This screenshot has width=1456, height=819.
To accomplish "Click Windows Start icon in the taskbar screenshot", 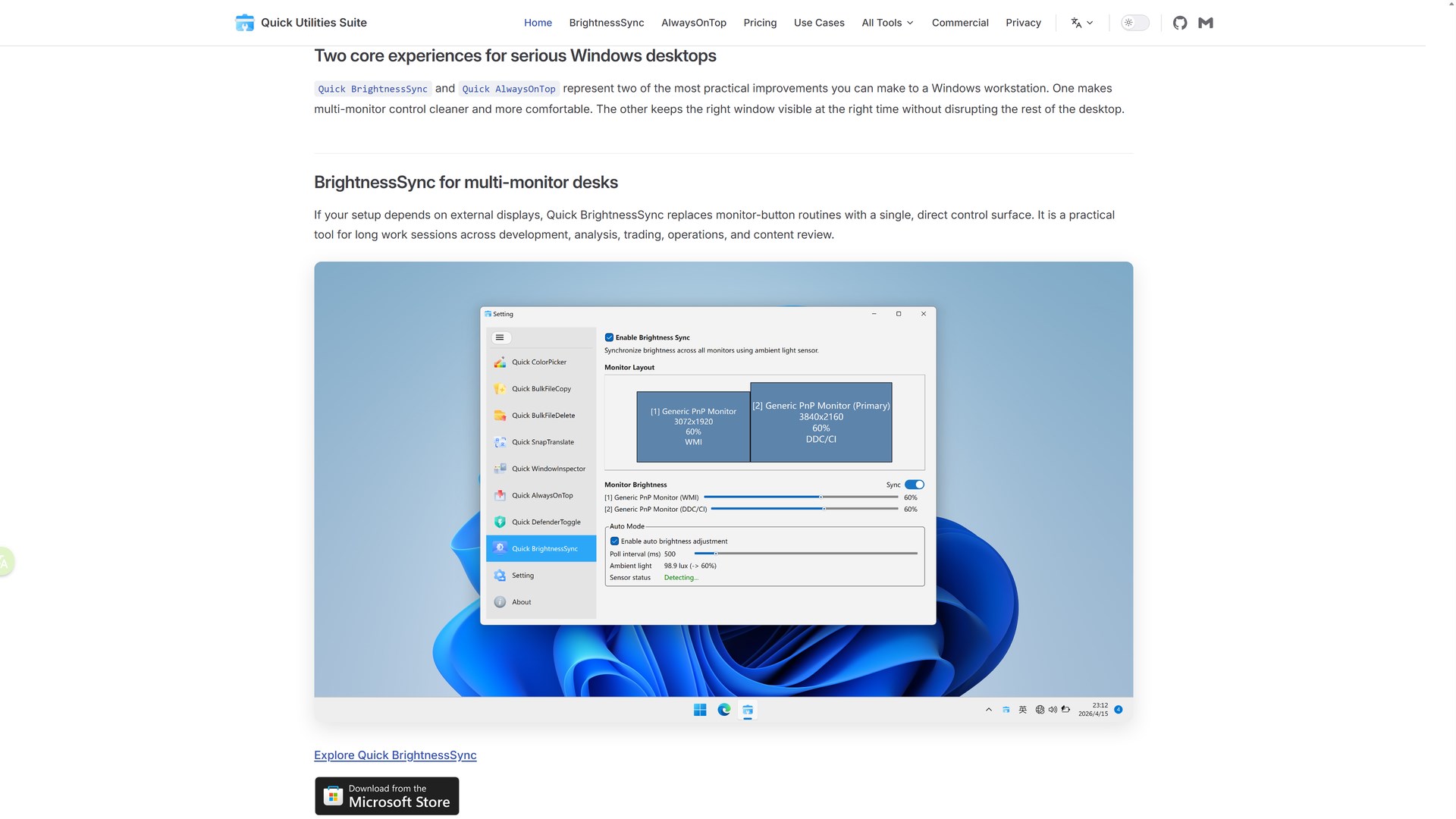I will coord(700,710).
